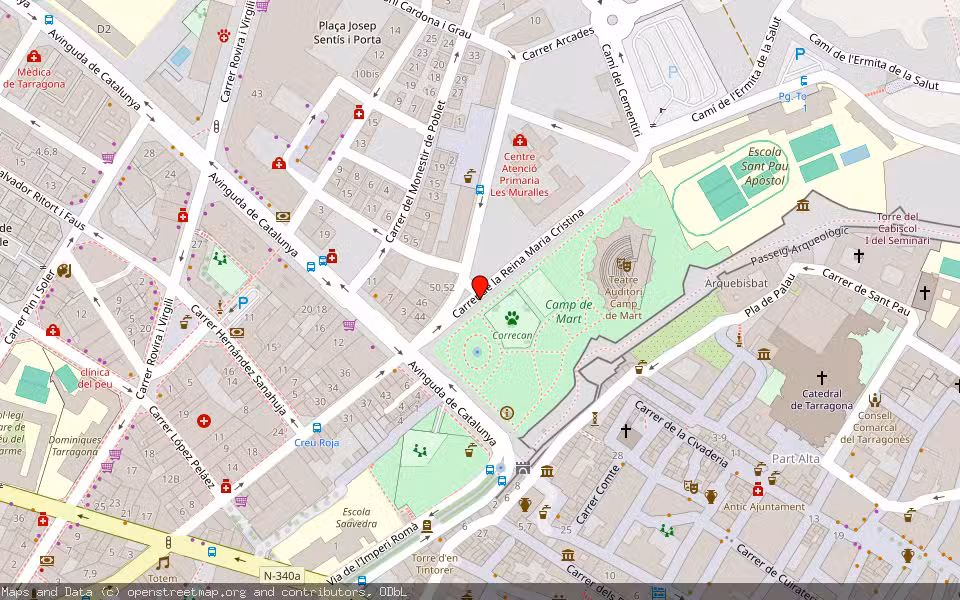Click the Passeig Arqueològic label

click(x=800, y=246)
